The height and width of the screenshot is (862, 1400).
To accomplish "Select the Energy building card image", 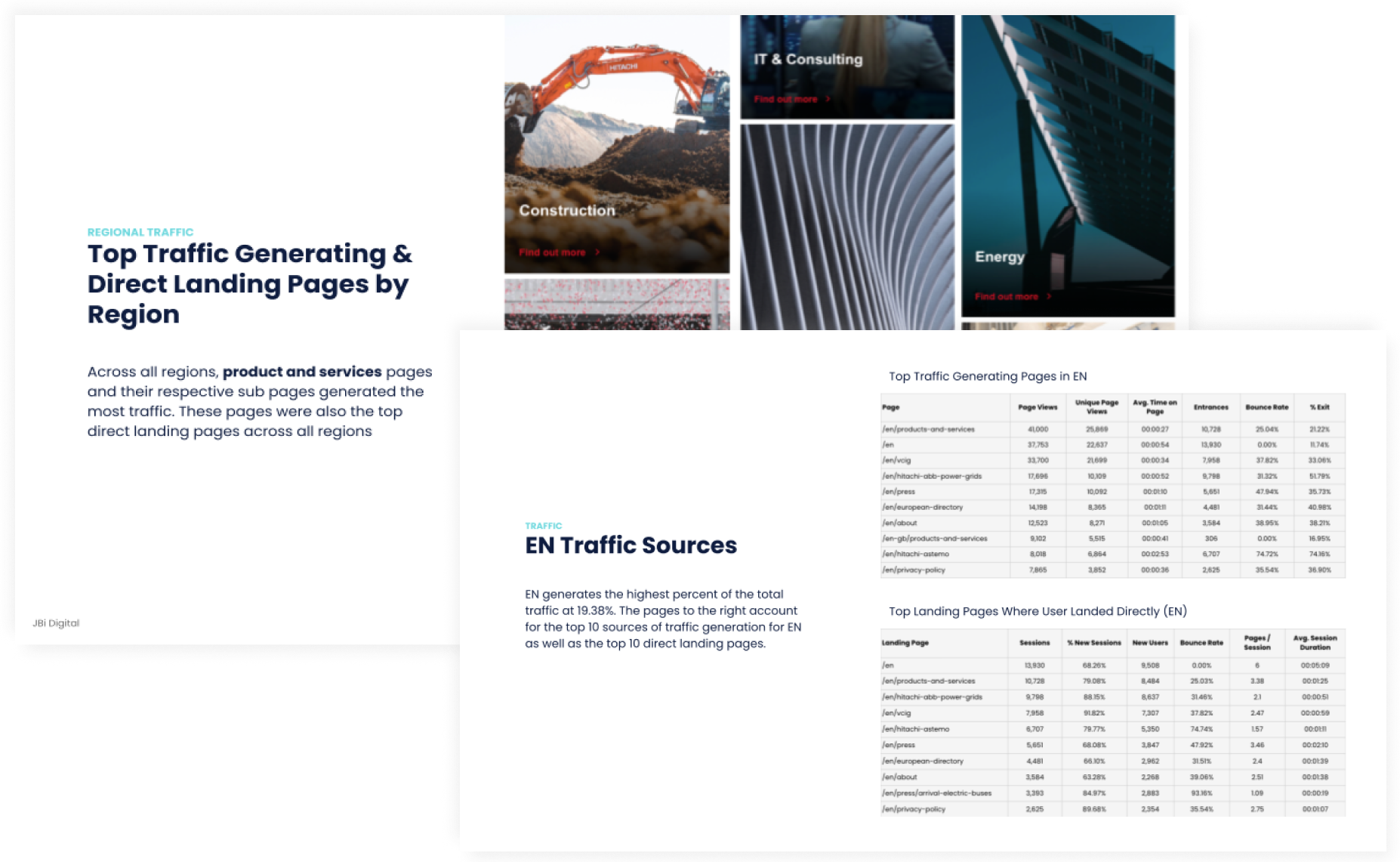I will (x=1068, y=165).
